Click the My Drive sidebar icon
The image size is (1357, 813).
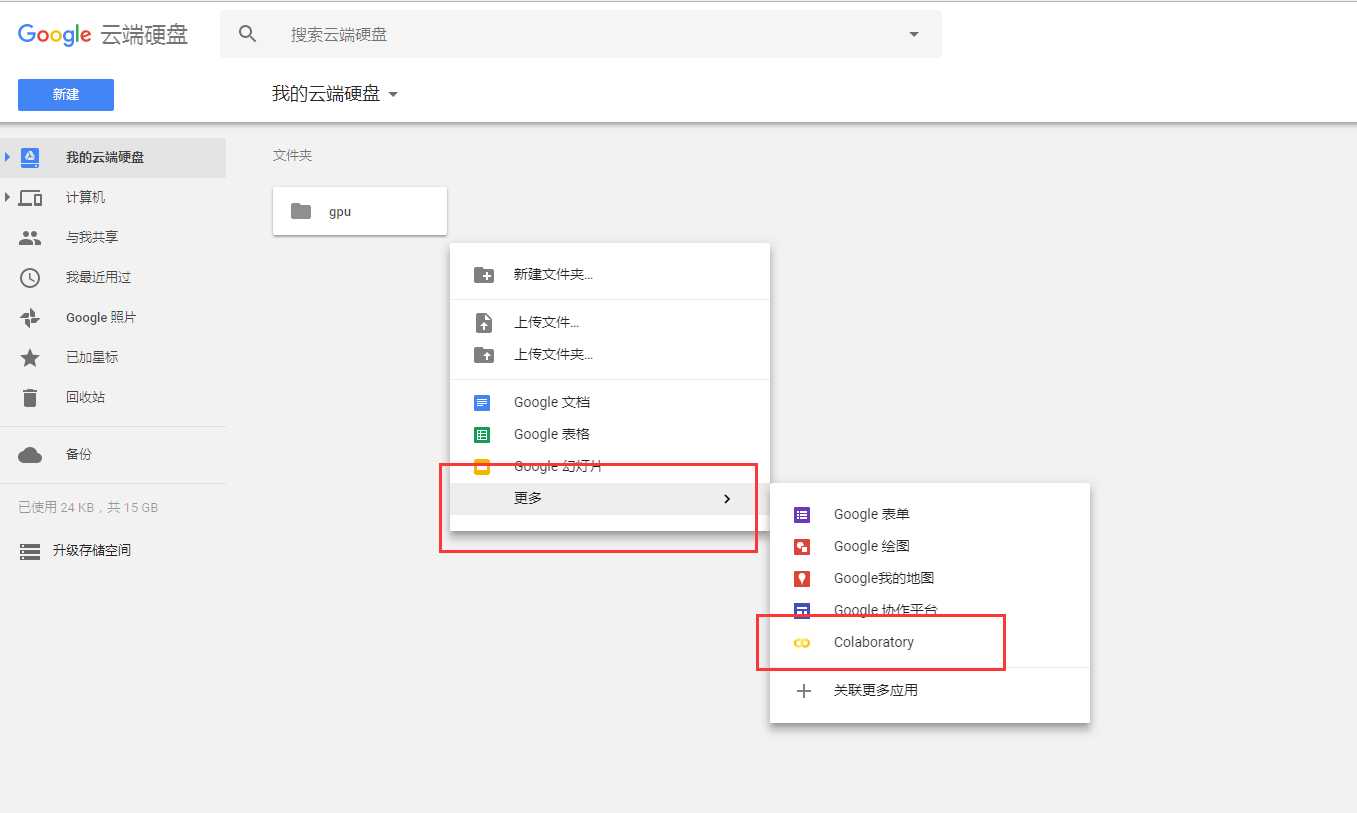30,157
